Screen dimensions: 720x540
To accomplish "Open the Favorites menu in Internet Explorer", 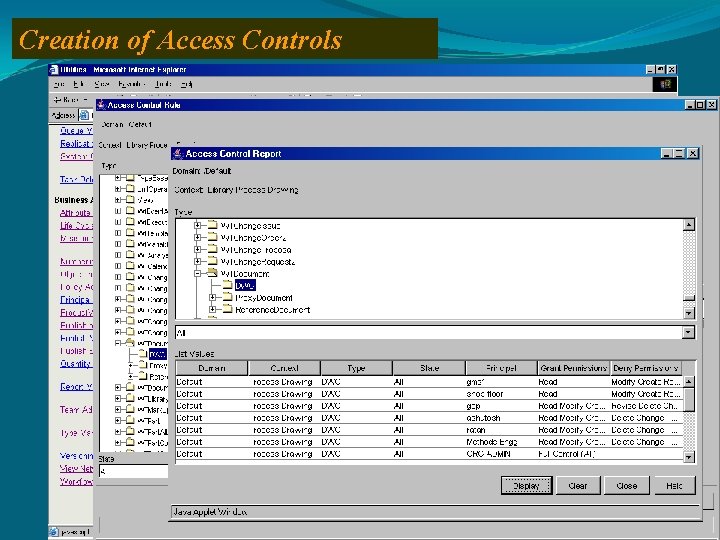I will click(x=131, y=84).
